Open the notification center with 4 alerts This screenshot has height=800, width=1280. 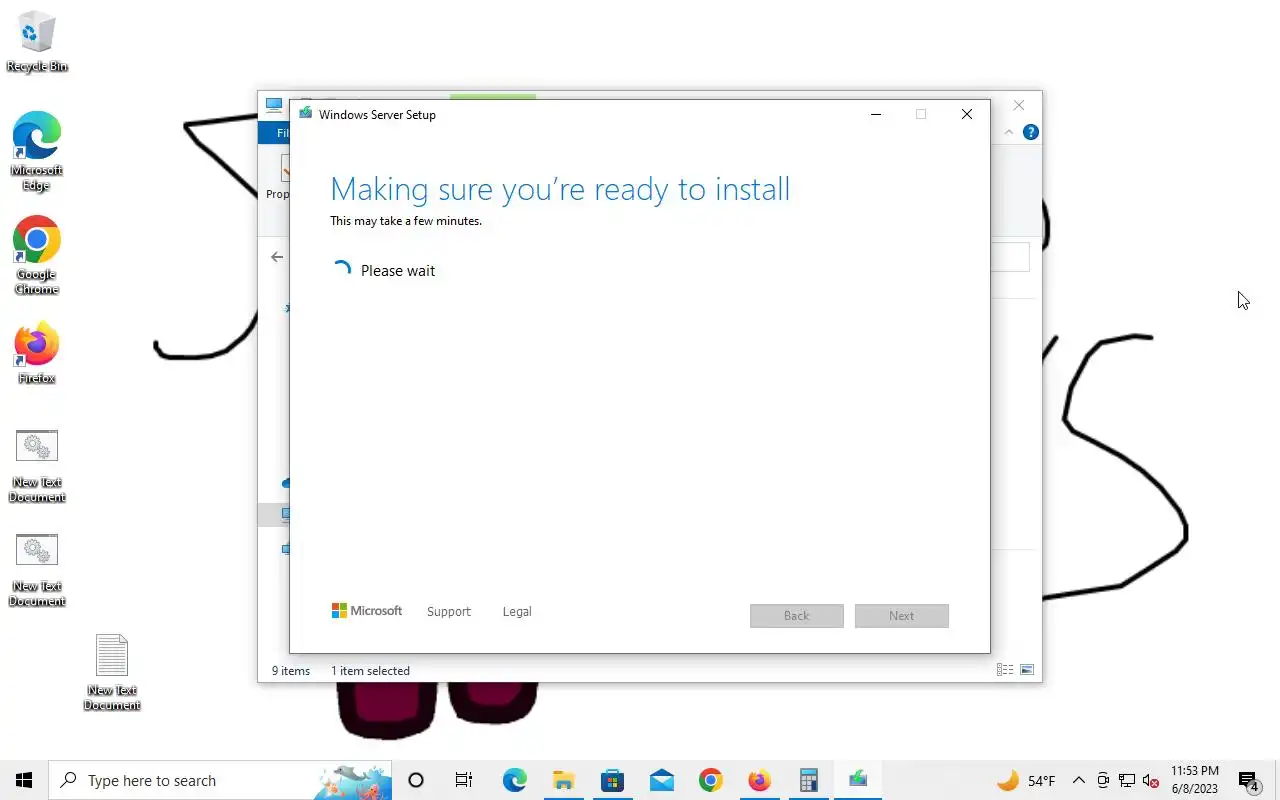[x=1248, y=780]
